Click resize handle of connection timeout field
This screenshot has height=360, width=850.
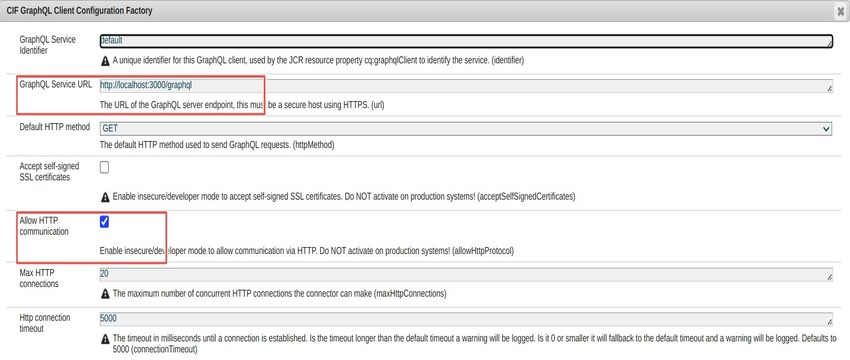[829, 322]
